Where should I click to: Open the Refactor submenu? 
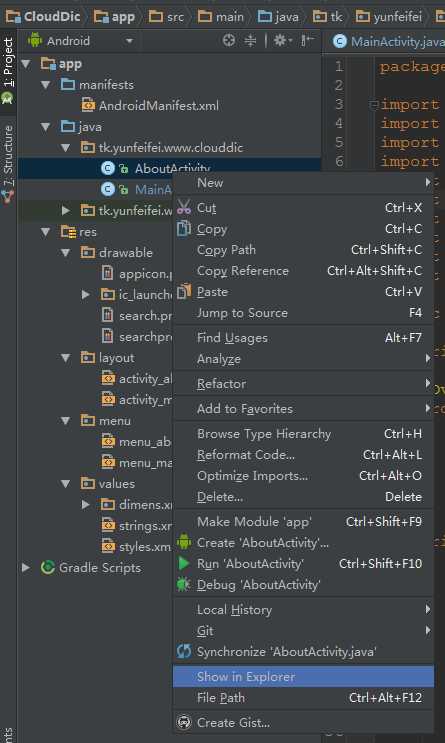[303, 384]
